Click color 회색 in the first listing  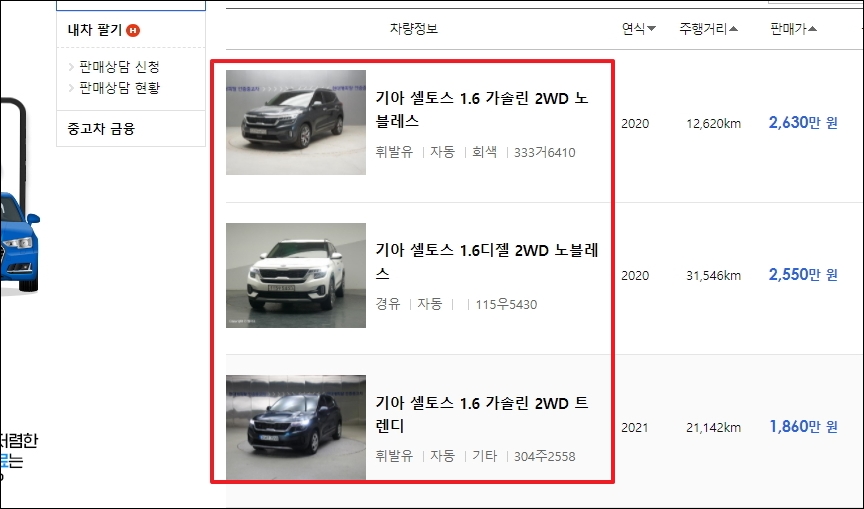pos(484,152)
